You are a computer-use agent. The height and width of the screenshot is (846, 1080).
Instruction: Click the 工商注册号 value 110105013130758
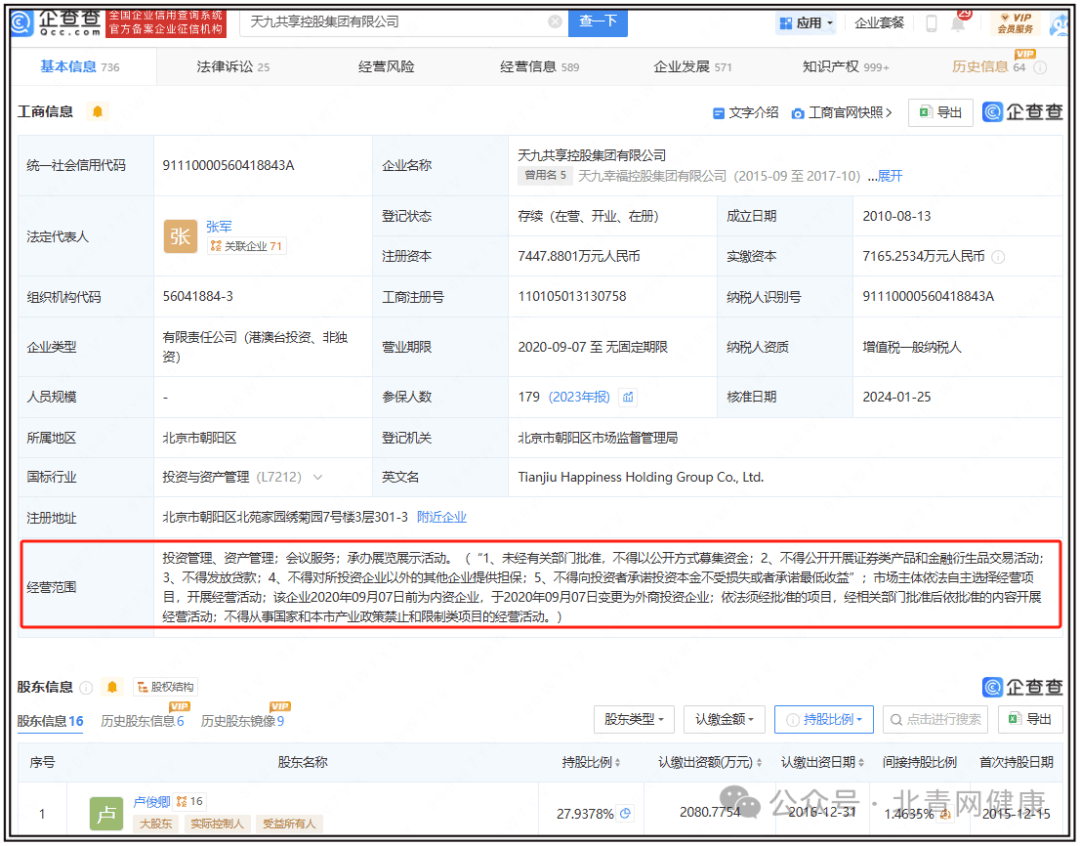coord(572,297)
